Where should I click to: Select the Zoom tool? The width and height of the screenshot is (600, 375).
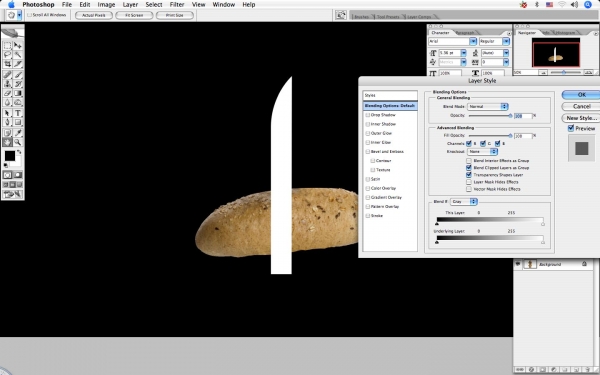click(x=18, y=142)
